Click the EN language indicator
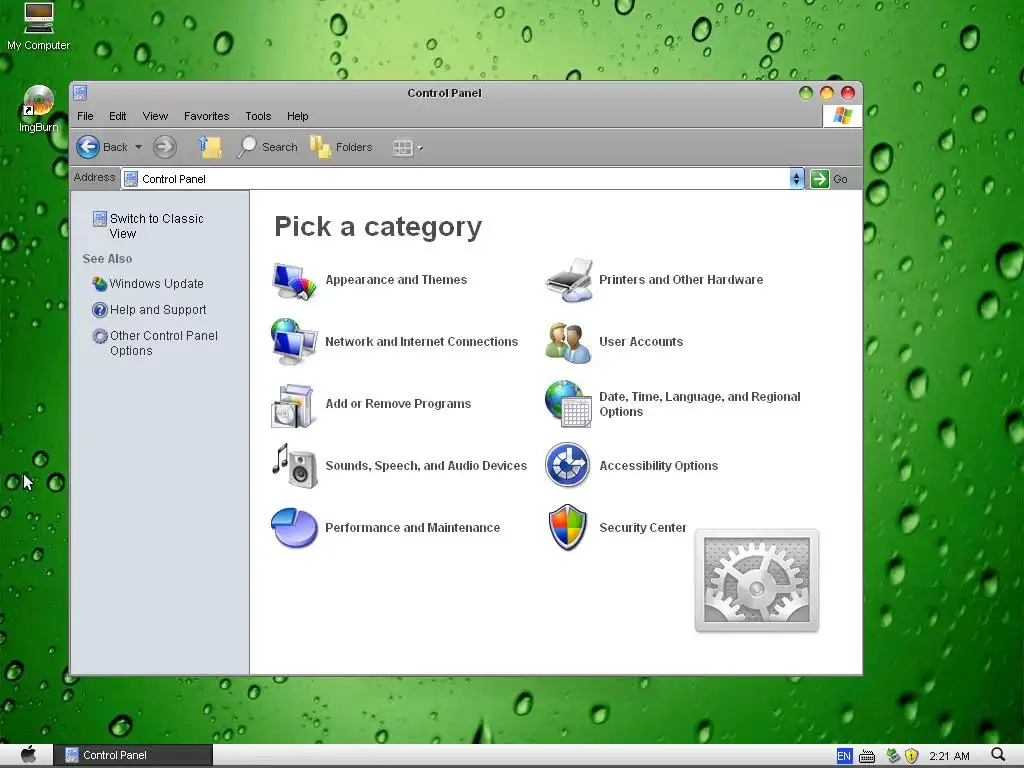The image size is (1024, 768). [844, 756]
